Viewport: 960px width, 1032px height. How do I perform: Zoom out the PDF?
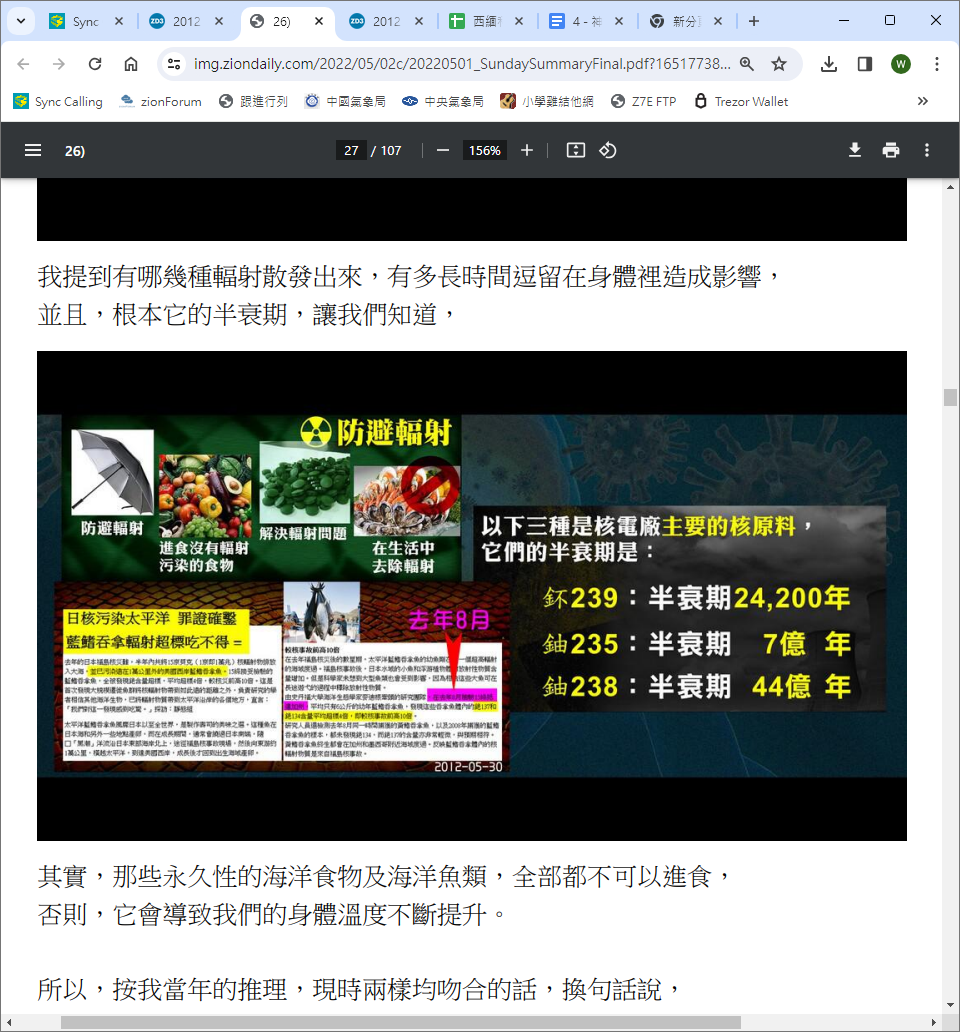443,151
